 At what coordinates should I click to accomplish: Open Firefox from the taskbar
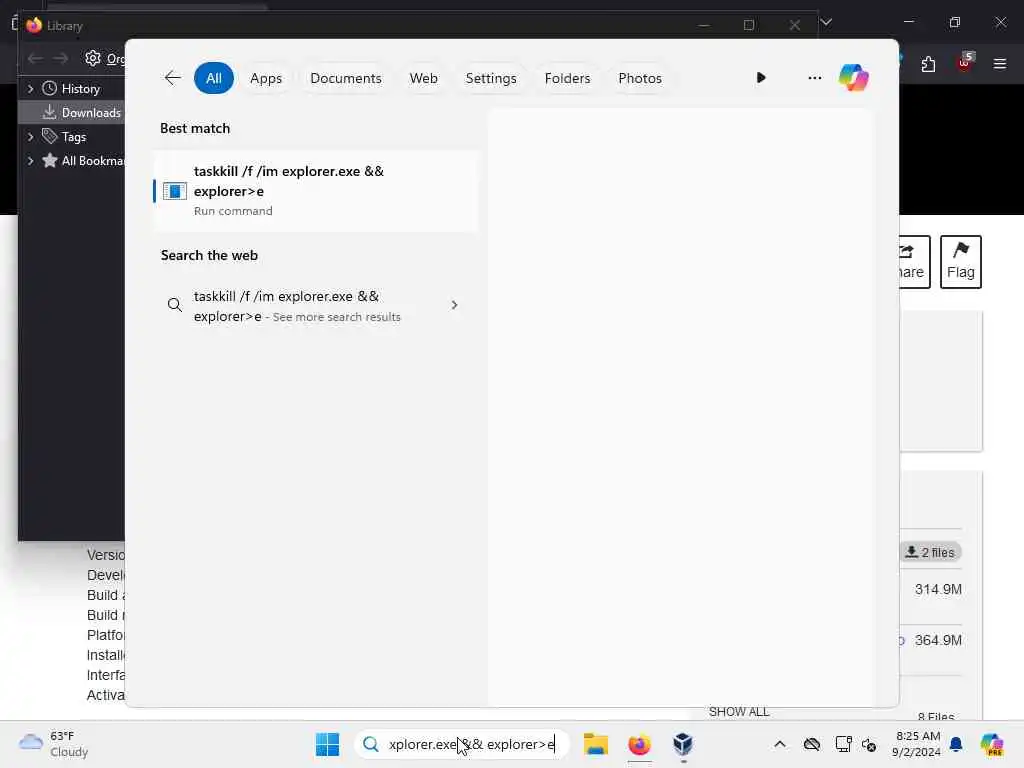(639, 744)
